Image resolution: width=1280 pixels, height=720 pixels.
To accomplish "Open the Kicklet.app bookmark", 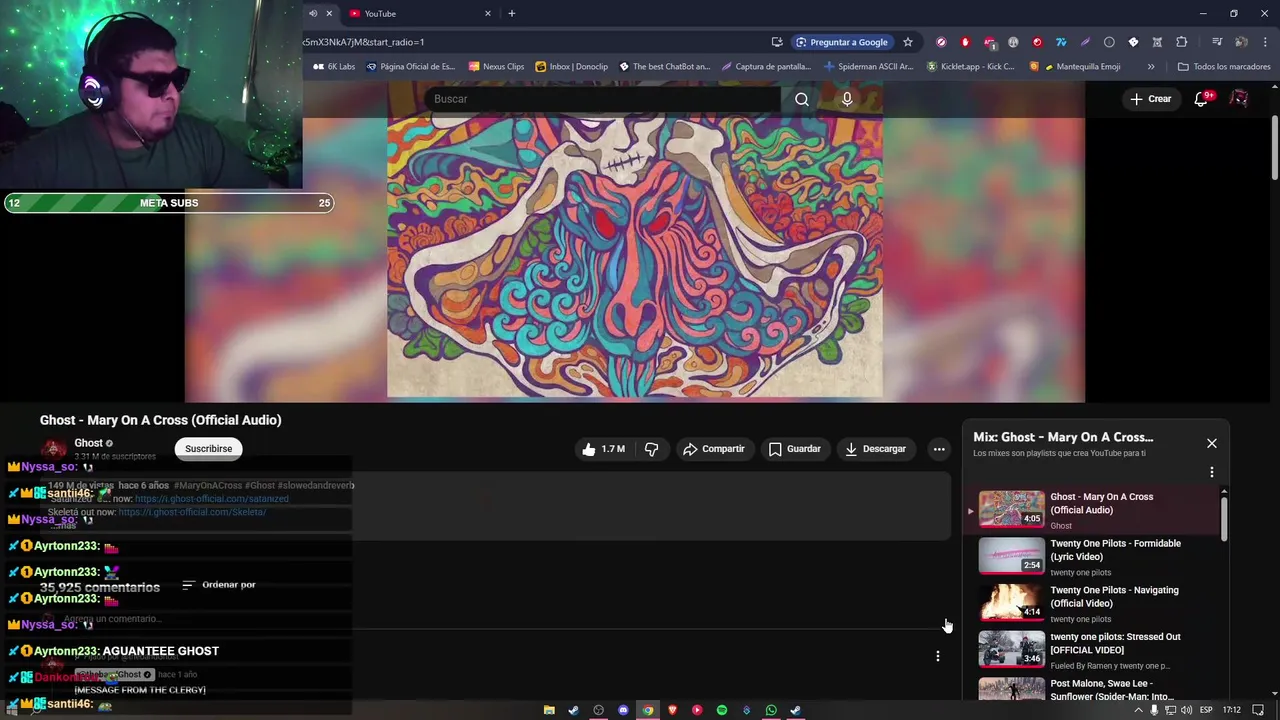I will pyautogui.click(x=971, y=67).
